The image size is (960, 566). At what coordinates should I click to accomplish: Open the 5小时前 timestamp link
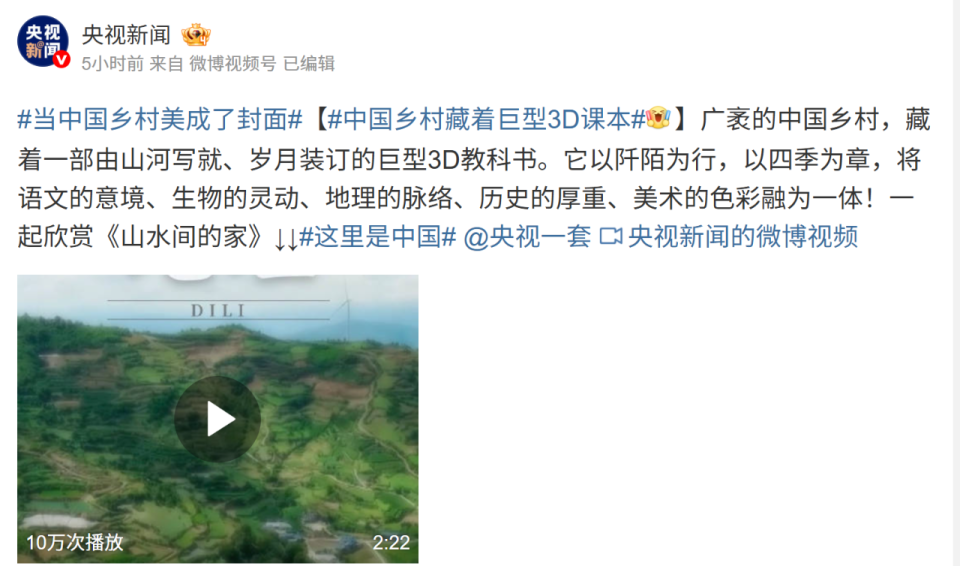click(x=113, y=63)
